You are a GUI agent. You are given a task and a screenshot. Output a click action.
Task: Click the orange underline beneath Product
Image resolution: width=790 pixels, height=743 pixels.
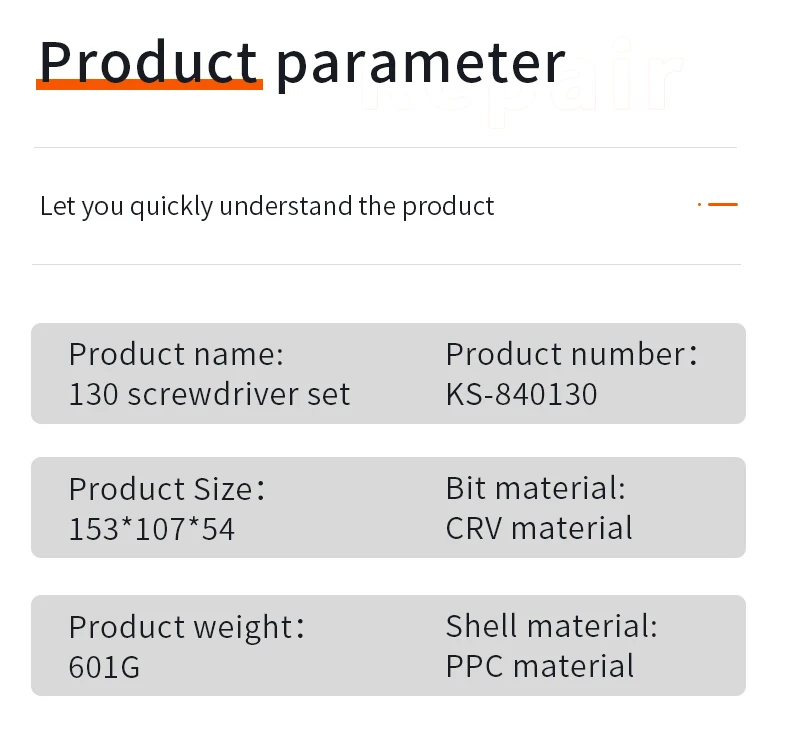[150, 85]
